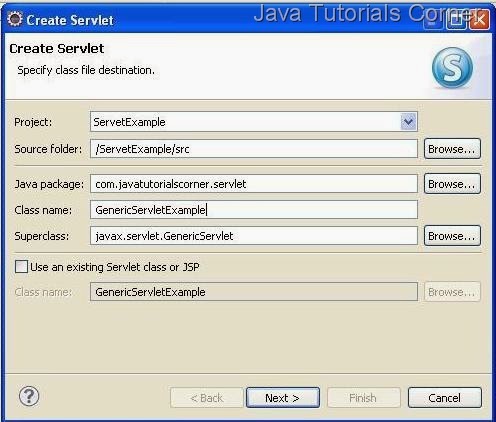Click the help question mark icon

point(29,397)
